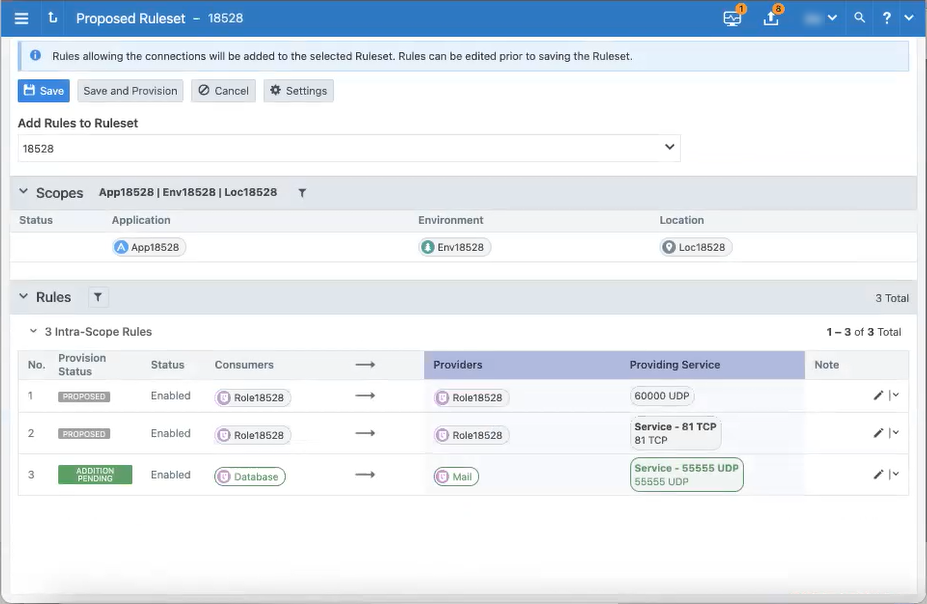Click the Note column header
Viewport: 927px width, 604px height.
pyautogui.click(x=826, y=365)
